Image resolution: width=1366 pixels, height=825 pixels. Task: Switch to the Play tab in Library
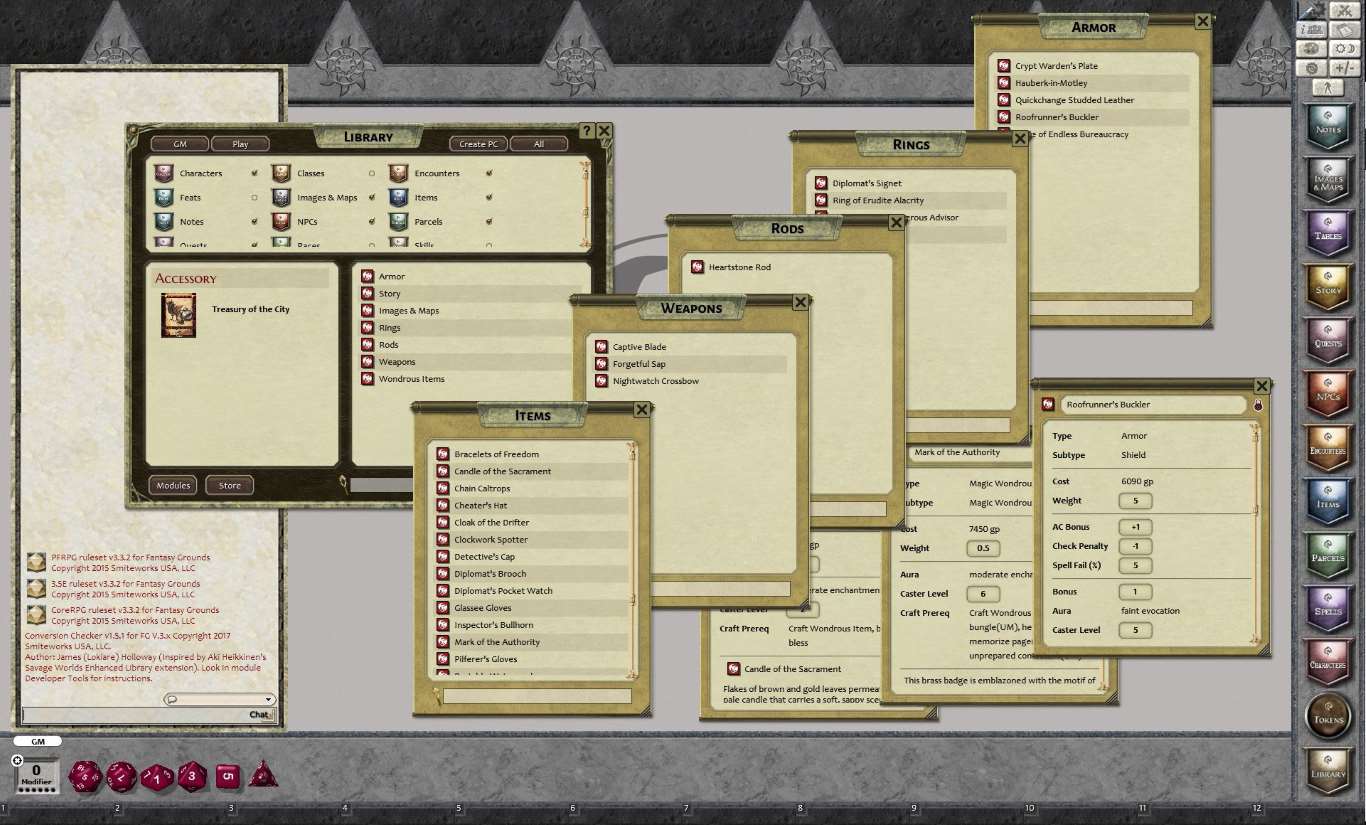tap(240, 143)
